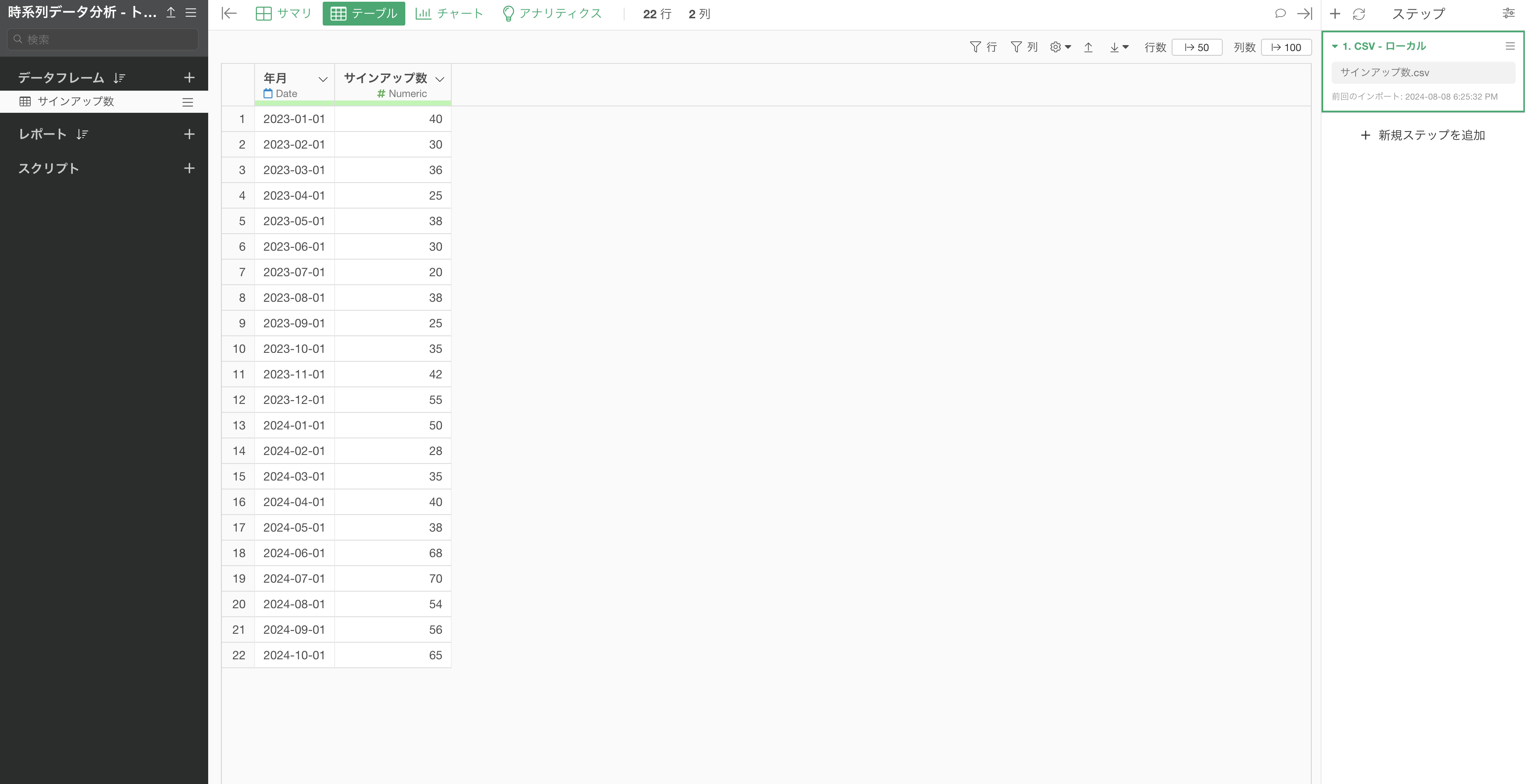Add a step with plus icon
This screenshot has width=1525, height=784.
tap(1334, 14)
